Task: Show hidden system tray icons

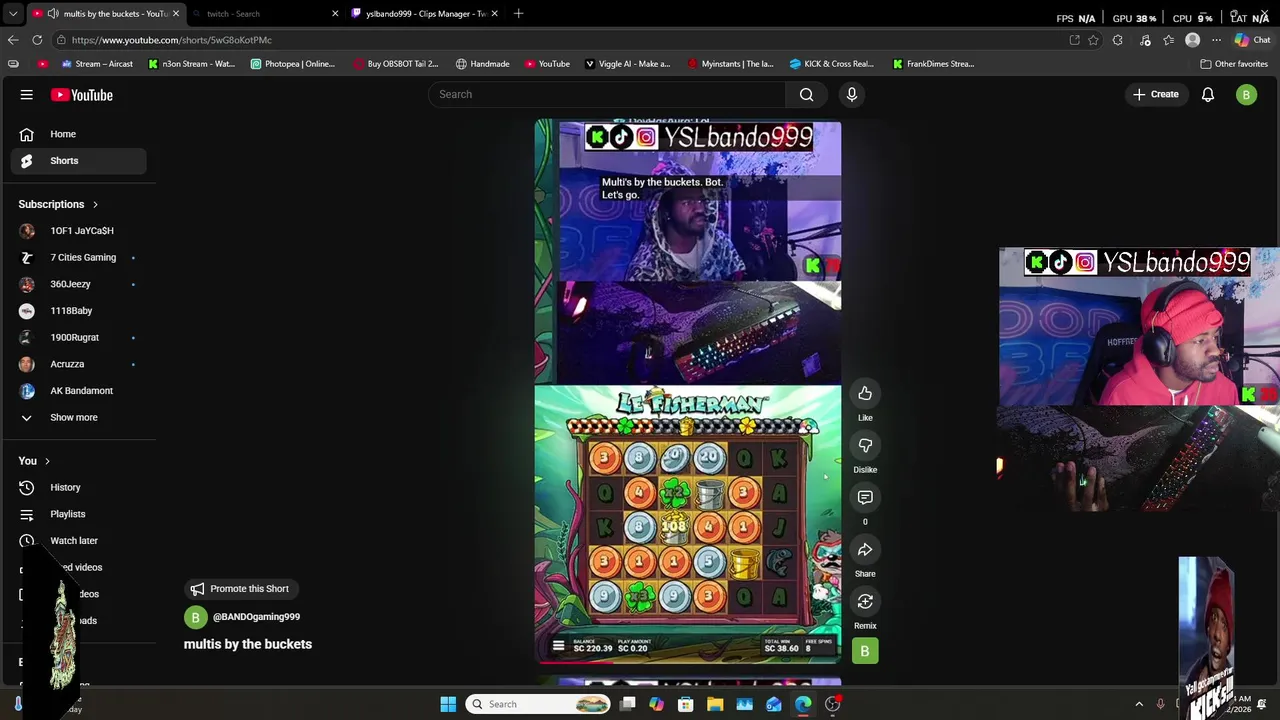Action: [1139, 704]
